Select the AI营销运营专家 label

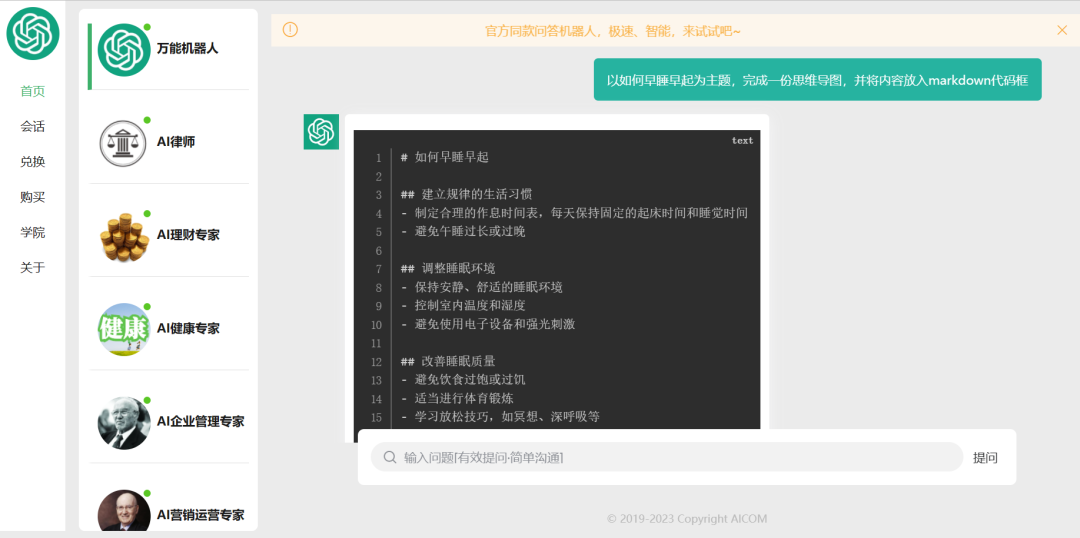(200, 515)
